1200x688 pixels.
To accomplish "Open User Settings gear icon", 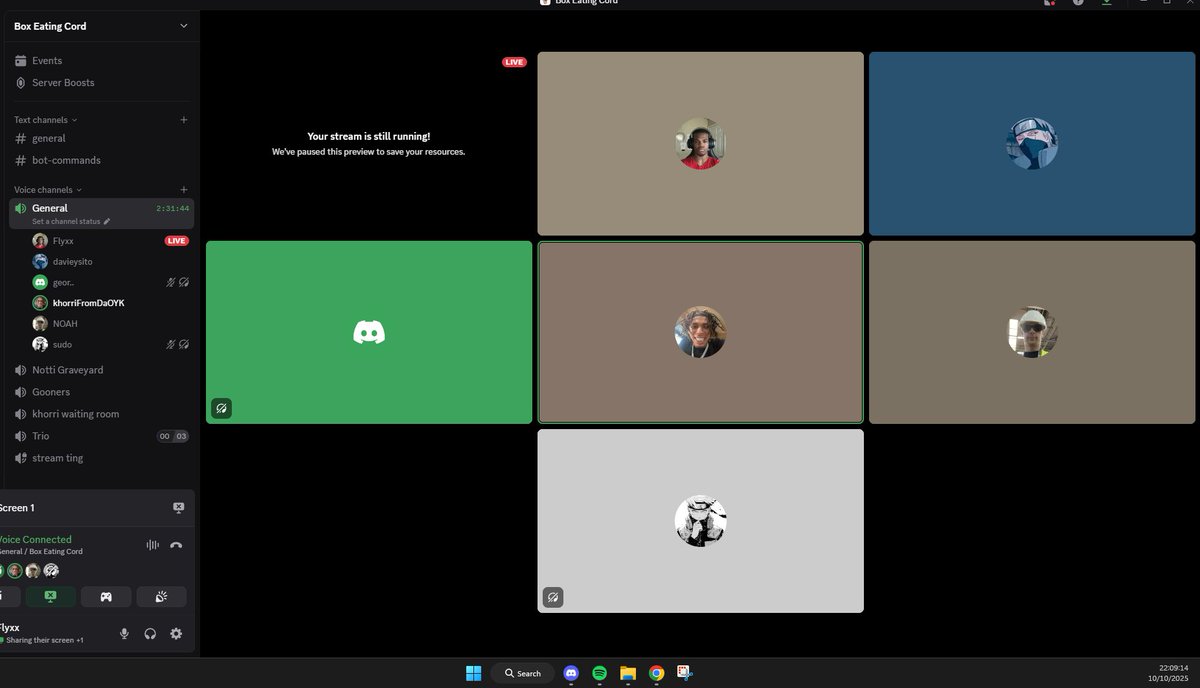I will 176,634.
